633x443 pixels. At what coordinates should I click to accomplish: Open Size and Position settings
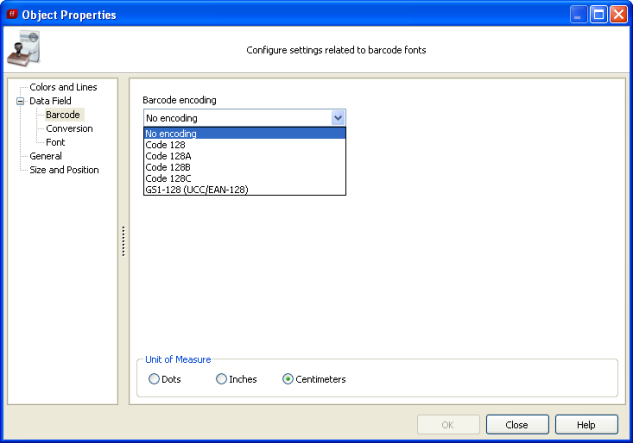(x=64, y=170)
